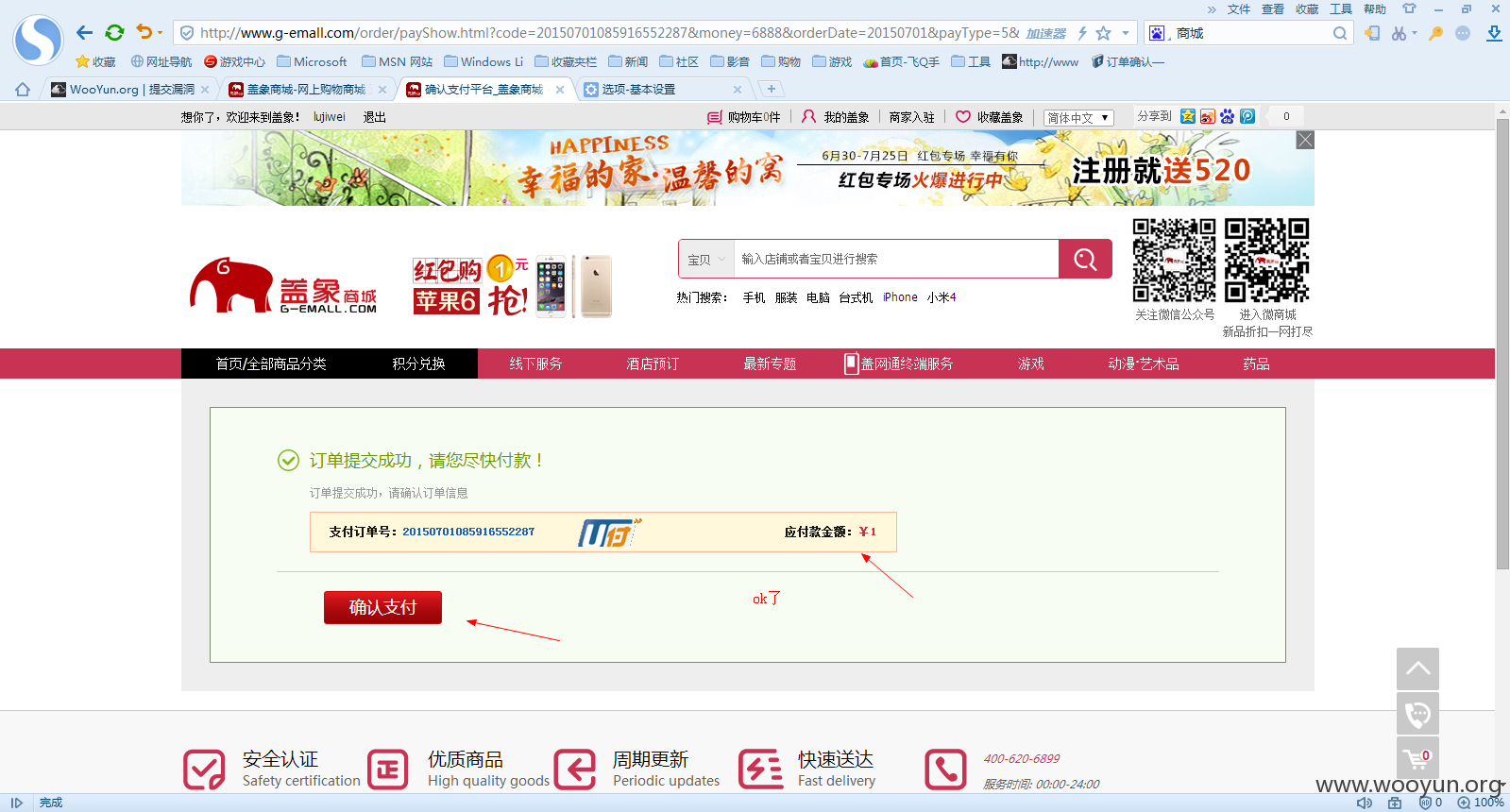This screenshot has width=1510, height=812.
Task: Open the downloads manager arrow icon
Action: click(1494, 33)
